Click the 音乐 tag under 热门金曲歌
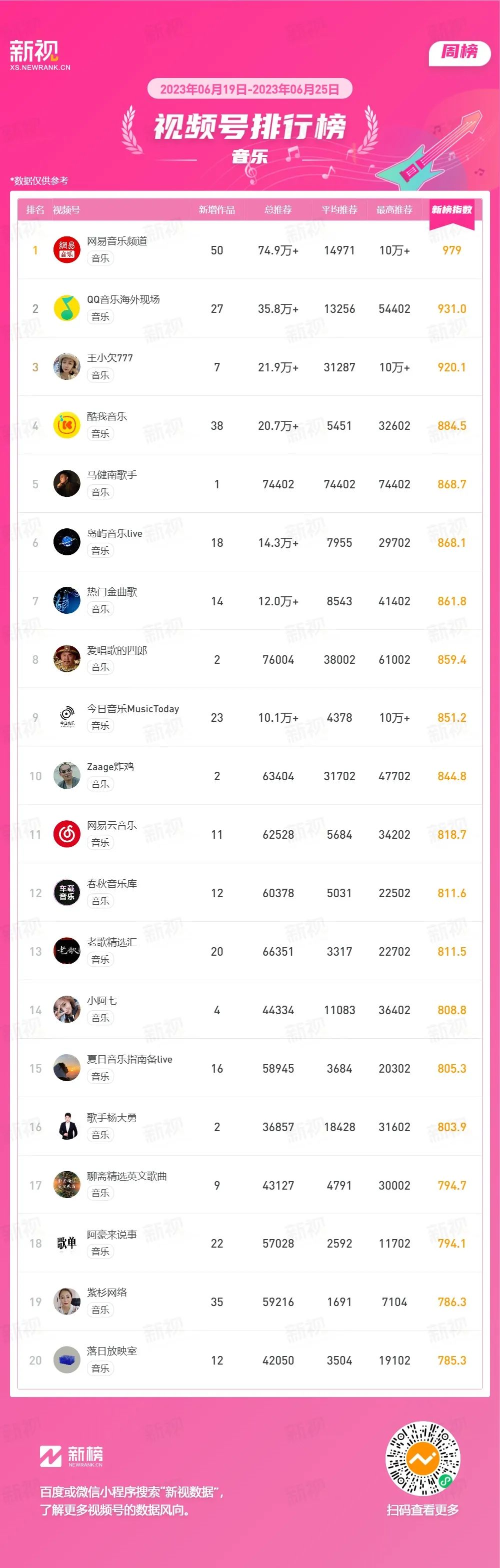 pyautogui.click(x=100, y=609)
